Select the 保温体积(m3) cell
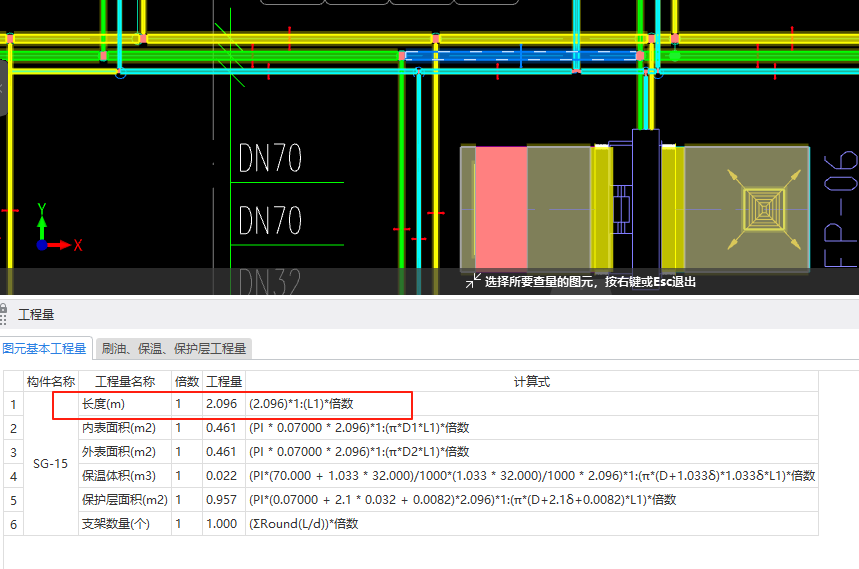This screenshot has height=569, width=859. point(125,476)
